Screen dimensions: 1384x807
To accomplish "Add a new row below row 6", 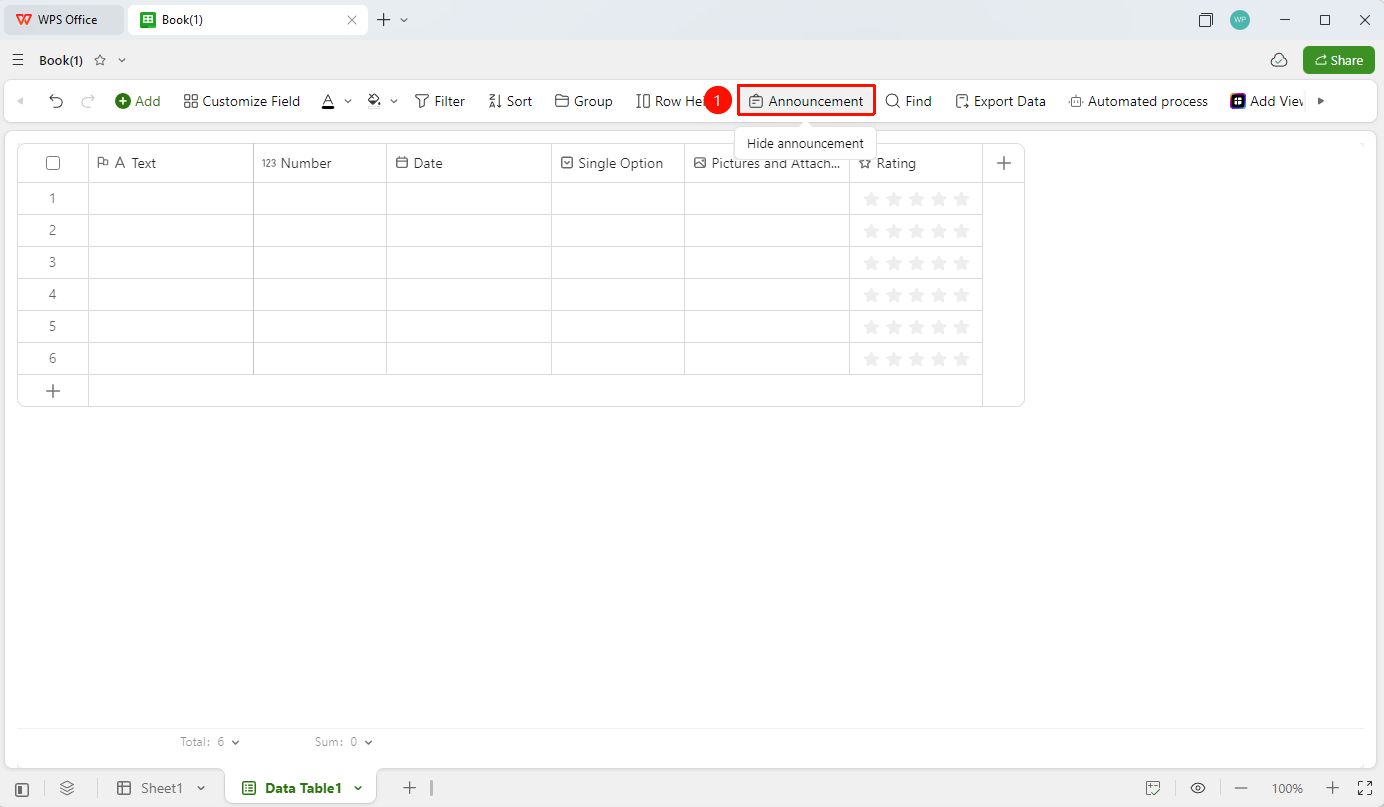I will tap(53, 391).
